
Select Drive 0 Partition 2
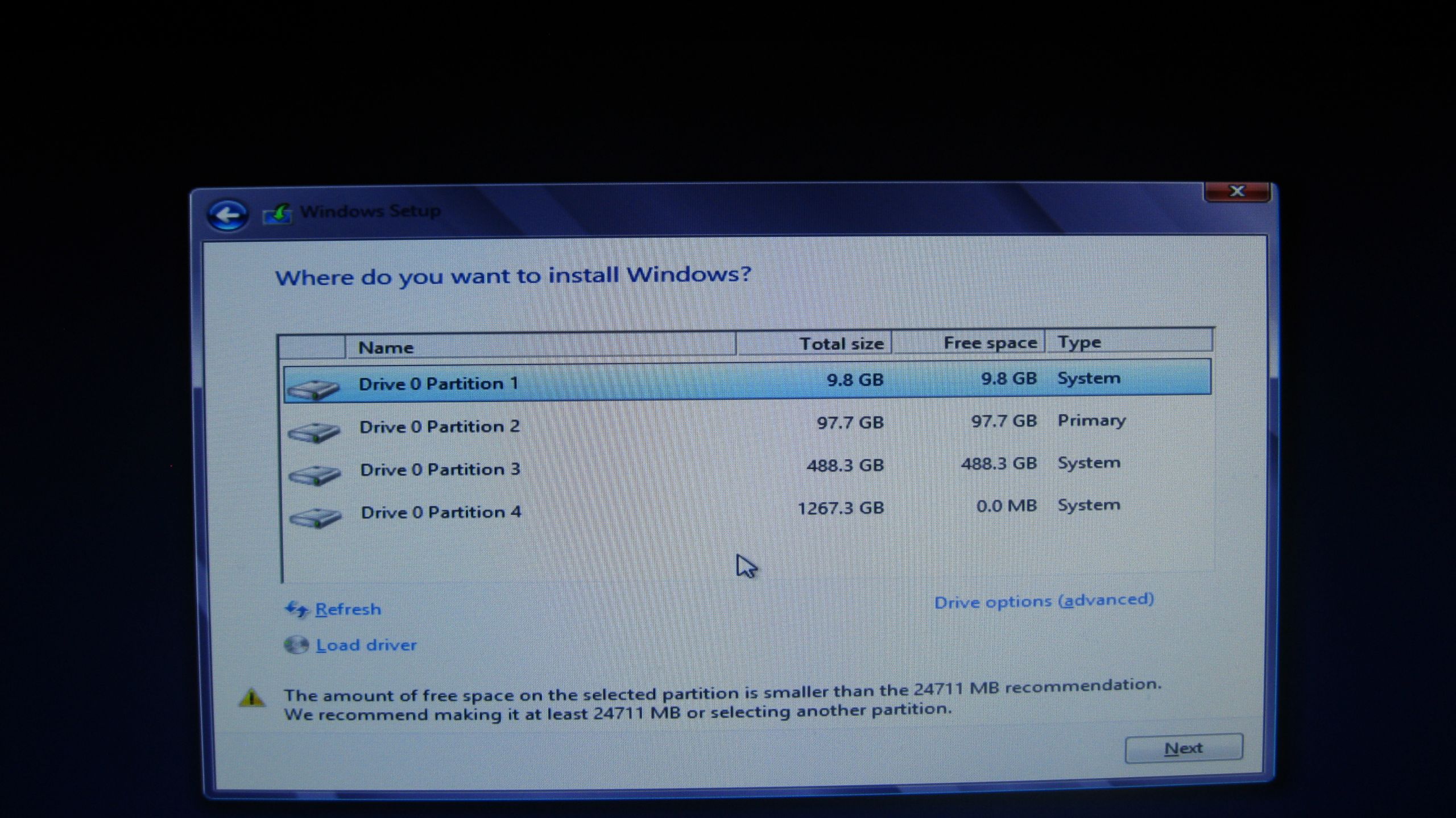747,424
